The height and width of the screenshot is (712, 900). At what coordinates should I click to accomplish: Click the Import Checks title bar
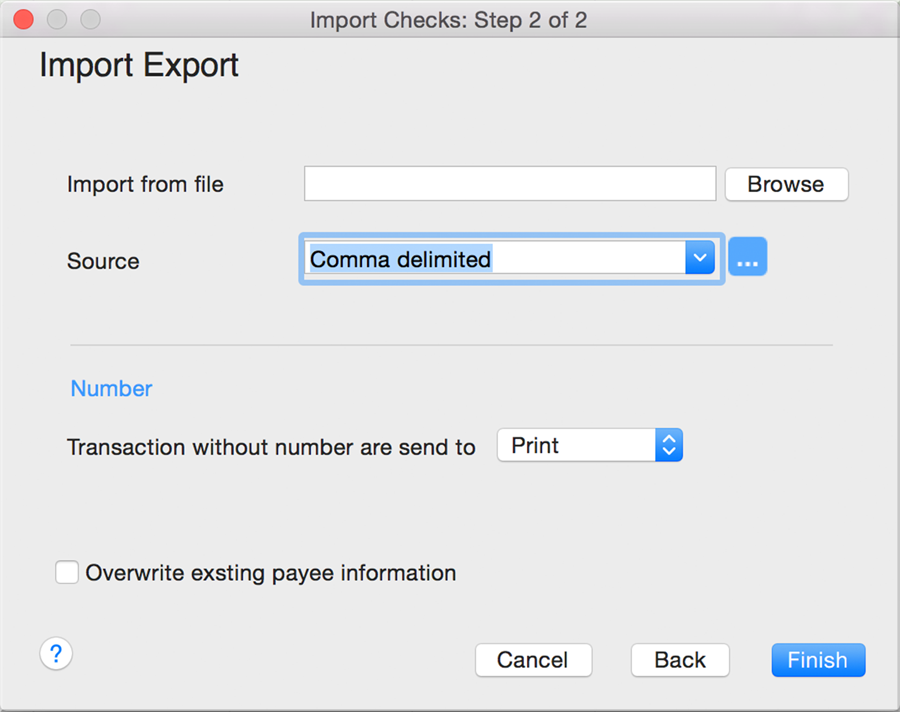coord(449,20)
